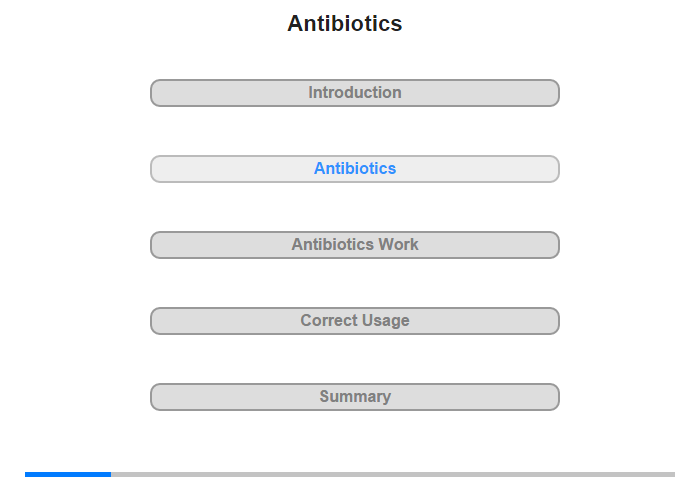
Task: Click the Antibiotics page title heading
Action: (345, 23)
